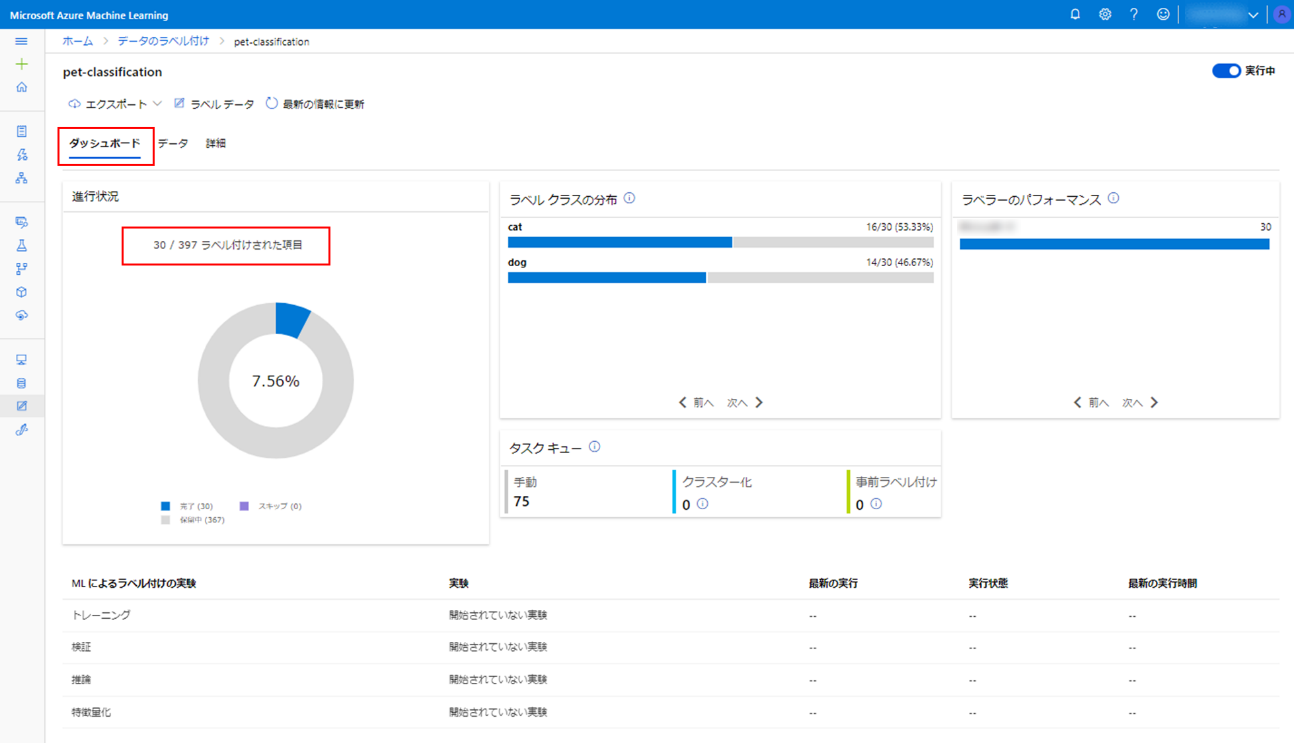1294x743 pixels.
Task: Click the 検証 row label
Action: pyautogui.click(x=82, y=648)
